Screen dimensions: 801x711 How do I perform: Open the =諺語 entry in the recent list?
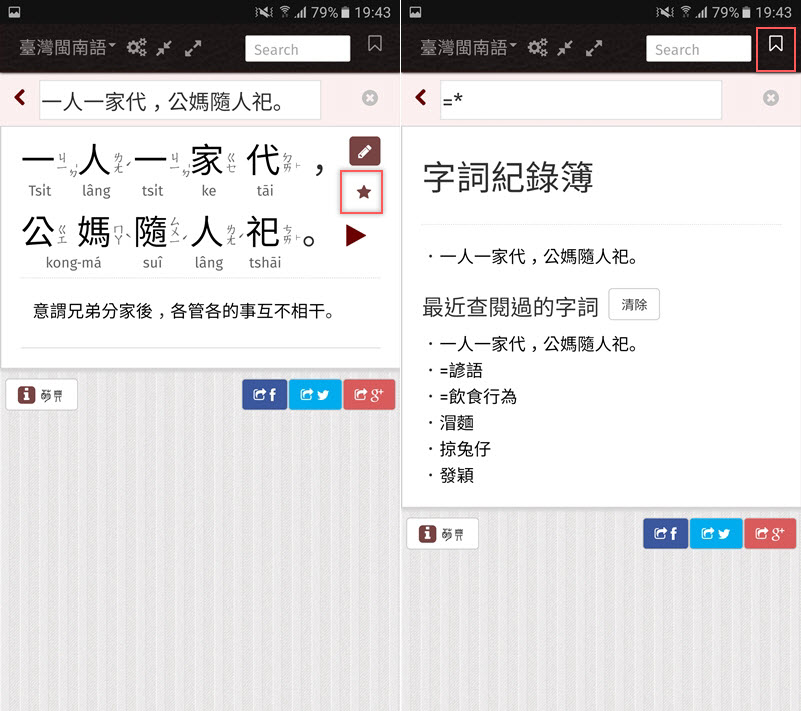(461, 371)
